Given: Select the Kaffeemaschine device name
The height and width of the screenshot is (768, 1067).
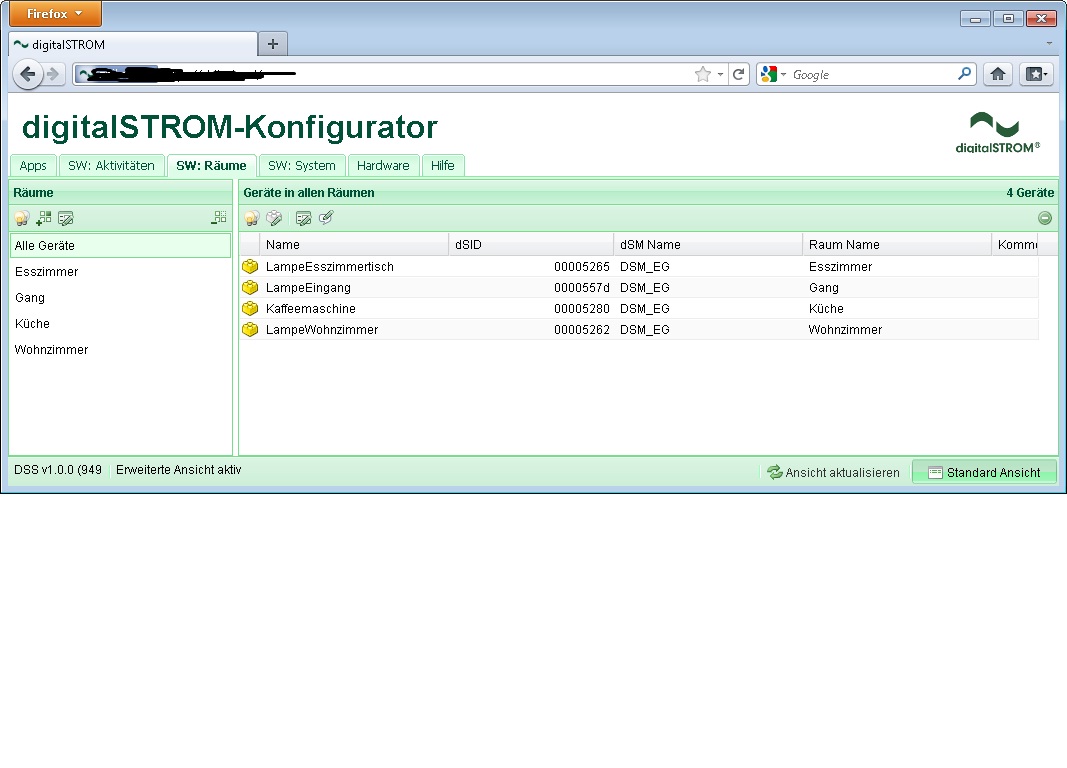Looking at the screenshot, I should [310, 309].
